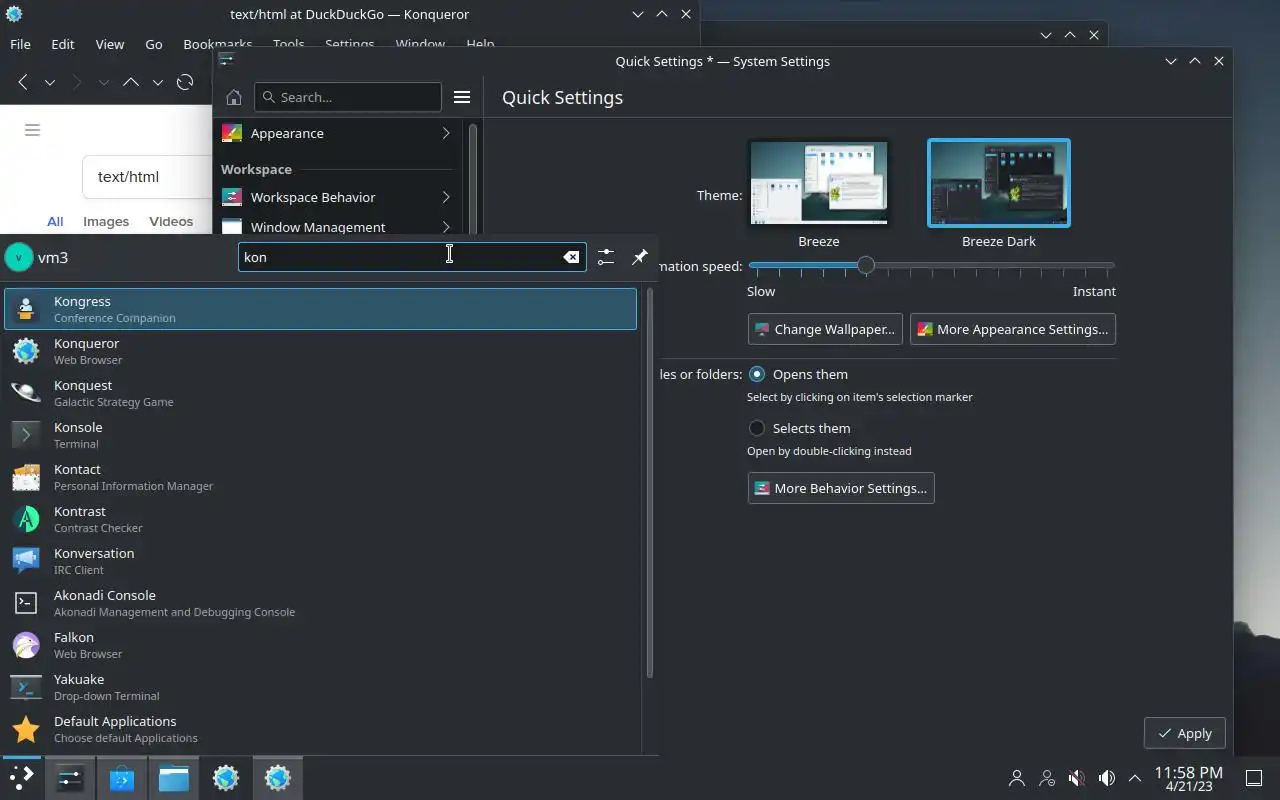This screenshot has height=800, width=1280.
Task: Open Kontact Personal Information Manager
Action: point(320,477)
